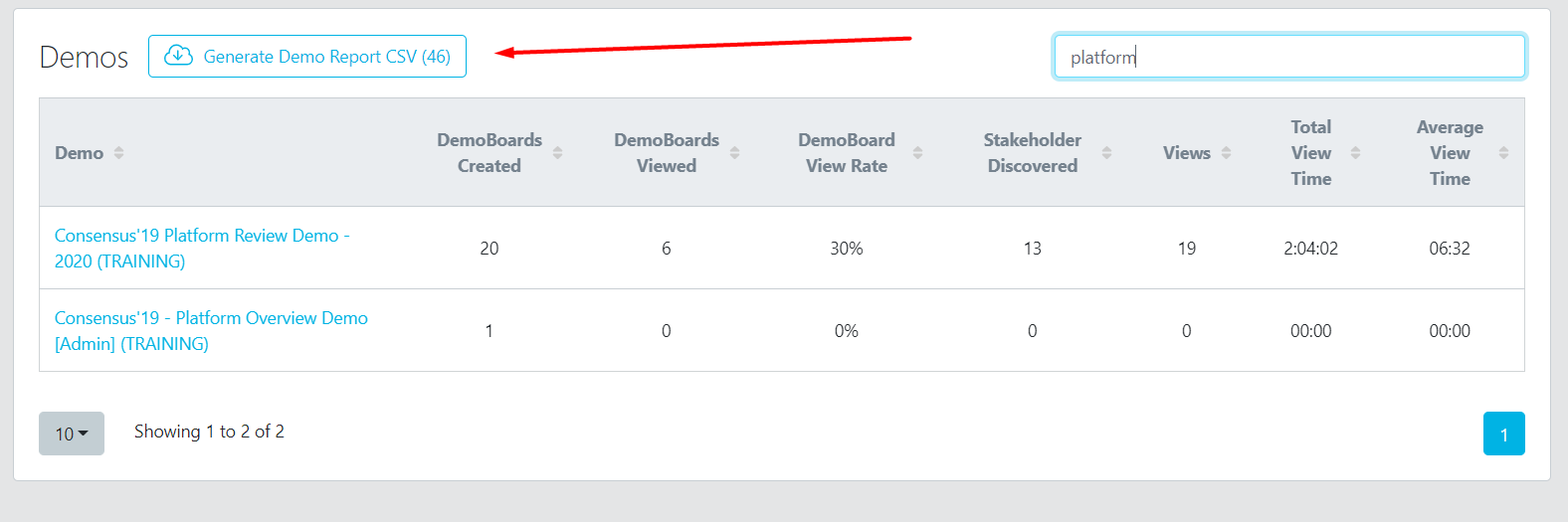Sort by Views column arrows

pos(1226,152)
